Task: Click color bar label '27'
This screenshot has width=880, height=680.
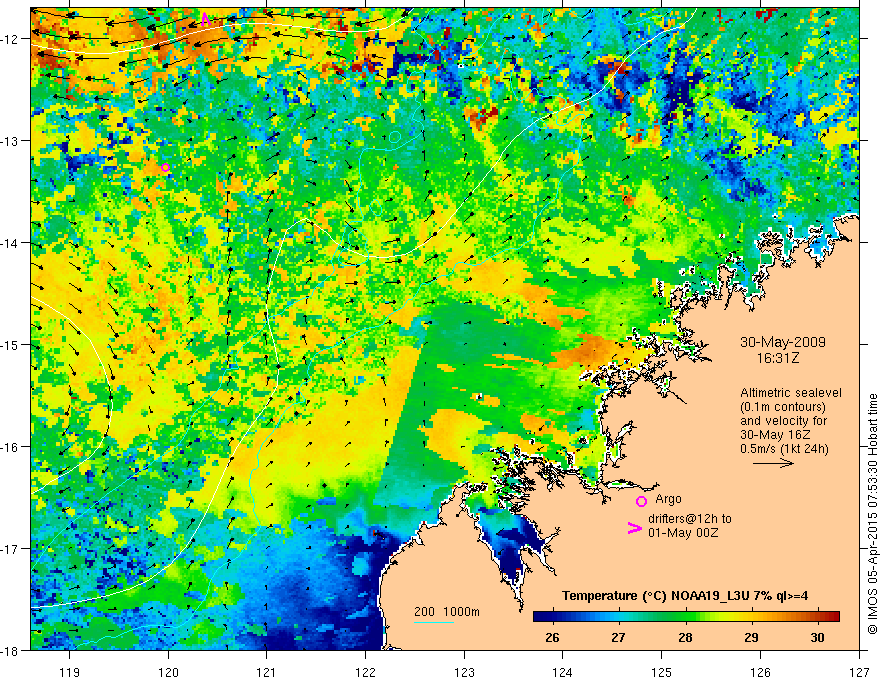Action: pyautogui.click(x=618, y=637)
